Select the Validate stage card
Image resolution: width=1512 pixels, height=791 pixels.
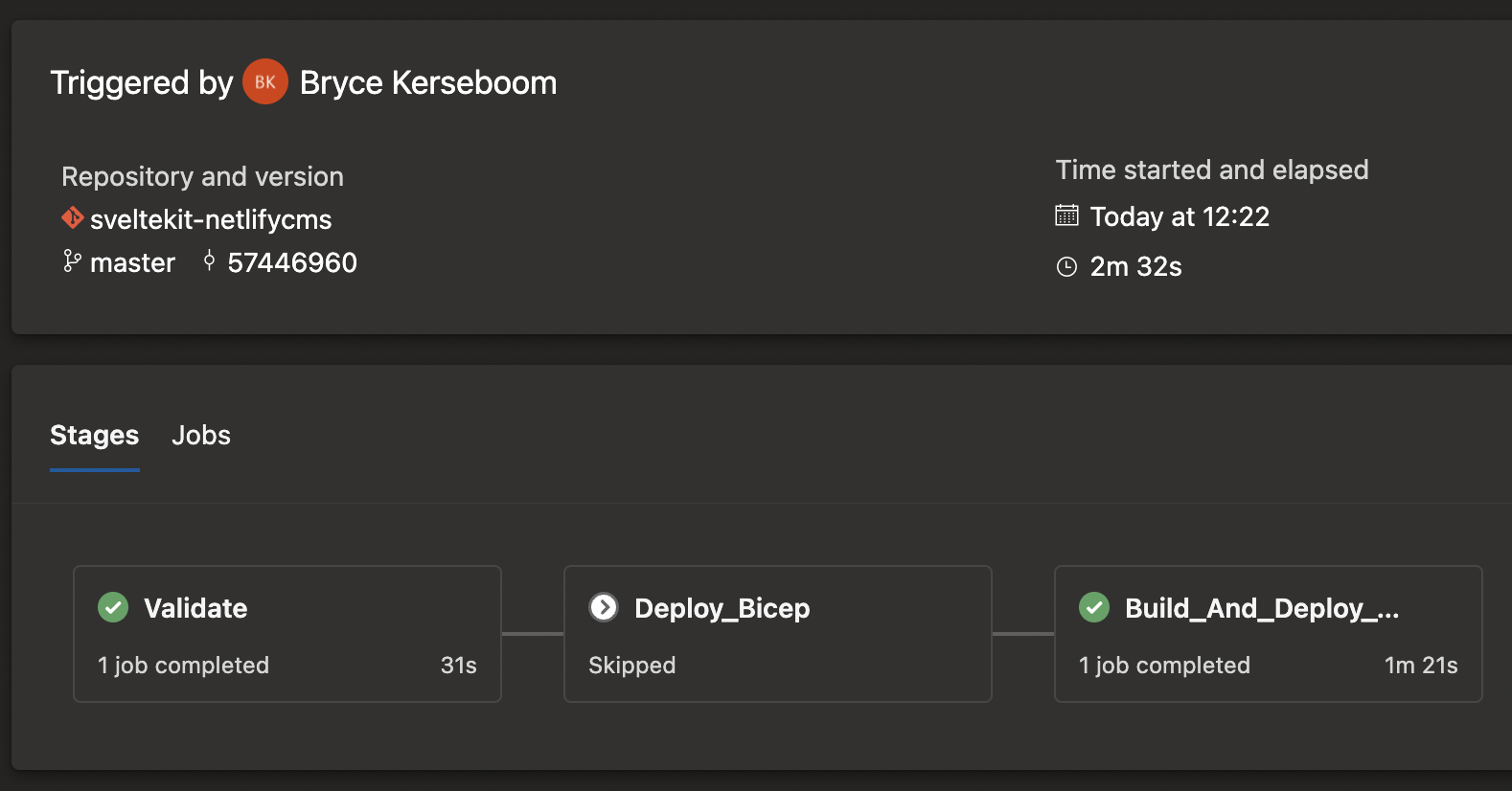click(286, 634)
